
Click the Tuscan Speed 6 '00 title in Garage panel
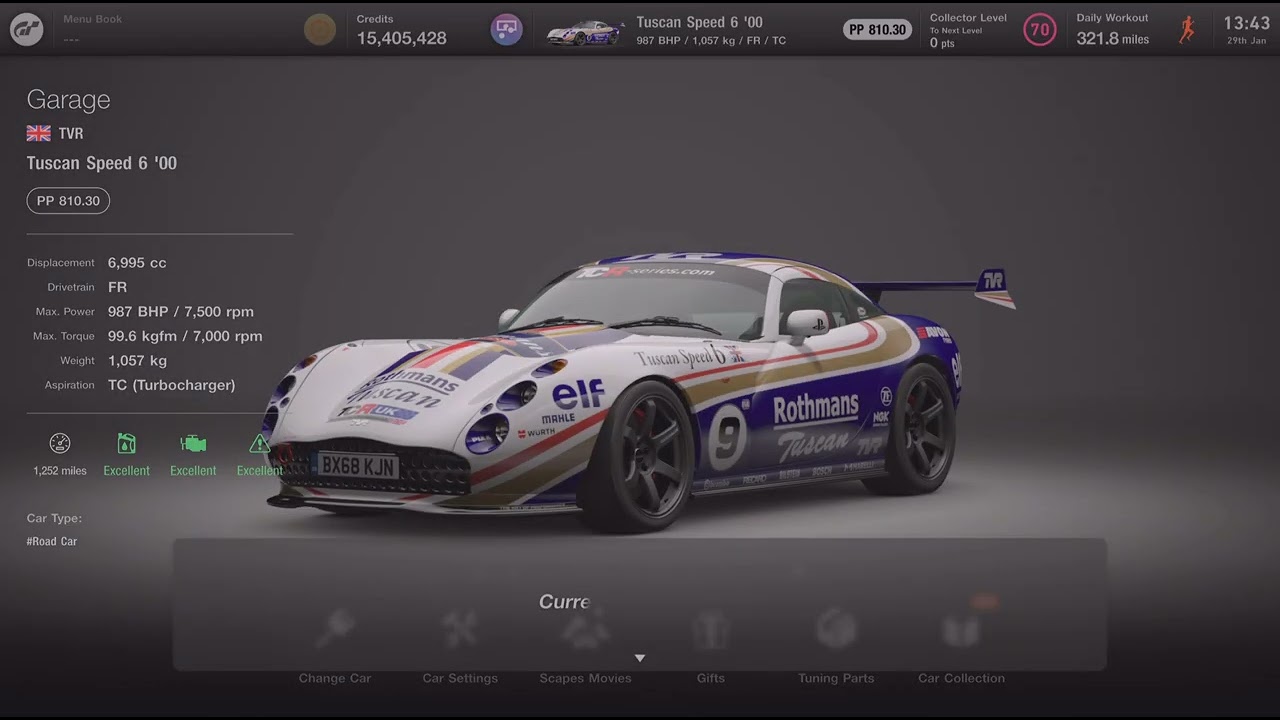coord(102,163)
